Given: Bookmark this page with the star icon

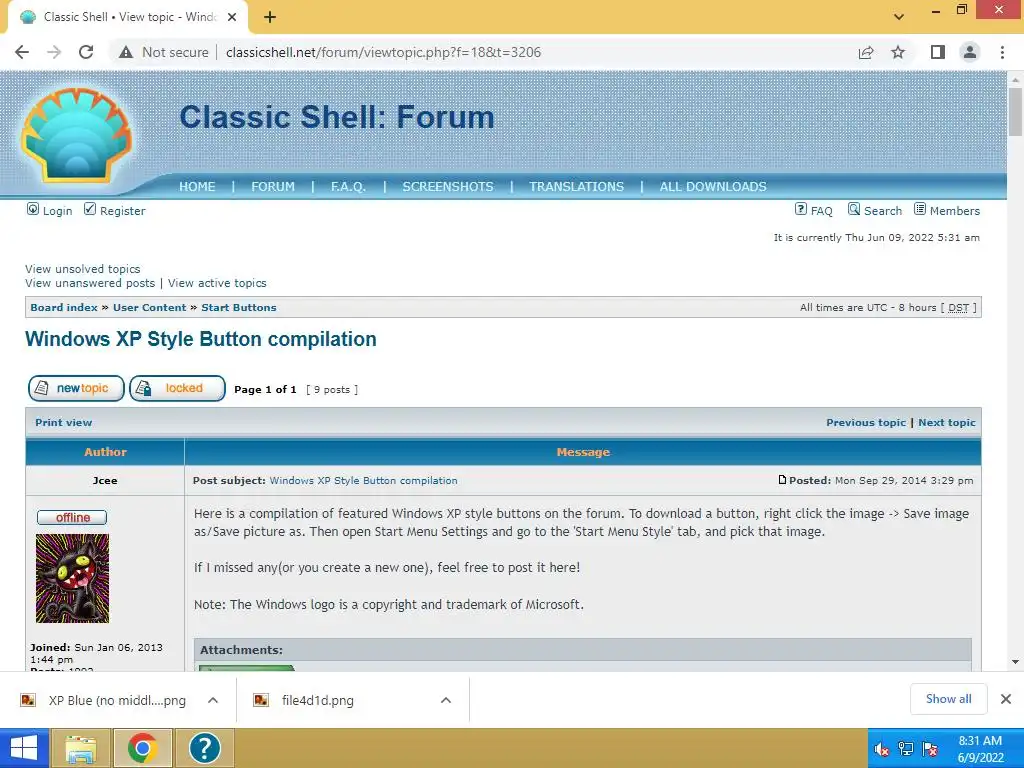Looking at the screenshot, I should click(898, 52).
